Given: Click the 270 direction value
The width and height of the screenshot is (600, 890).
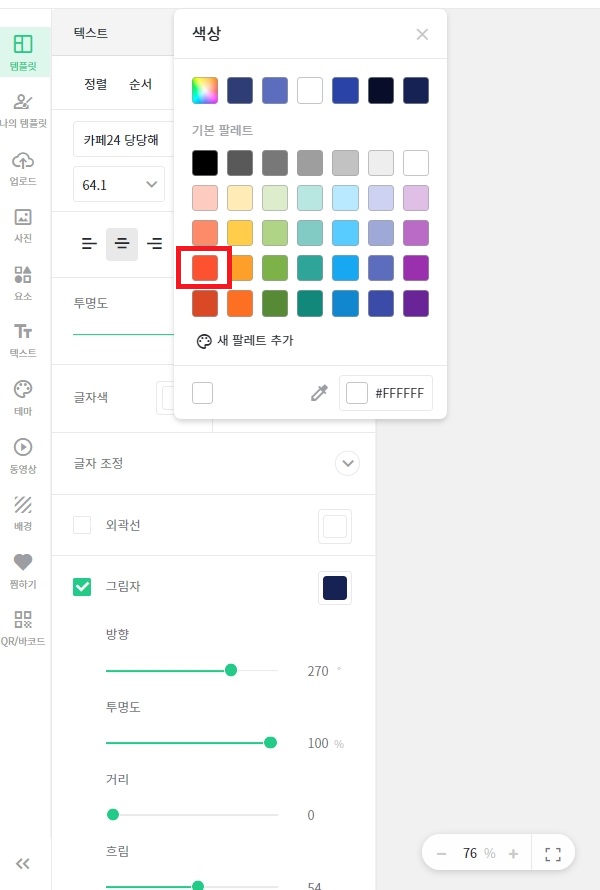Looking at the screenshot, I should [318, 671].
